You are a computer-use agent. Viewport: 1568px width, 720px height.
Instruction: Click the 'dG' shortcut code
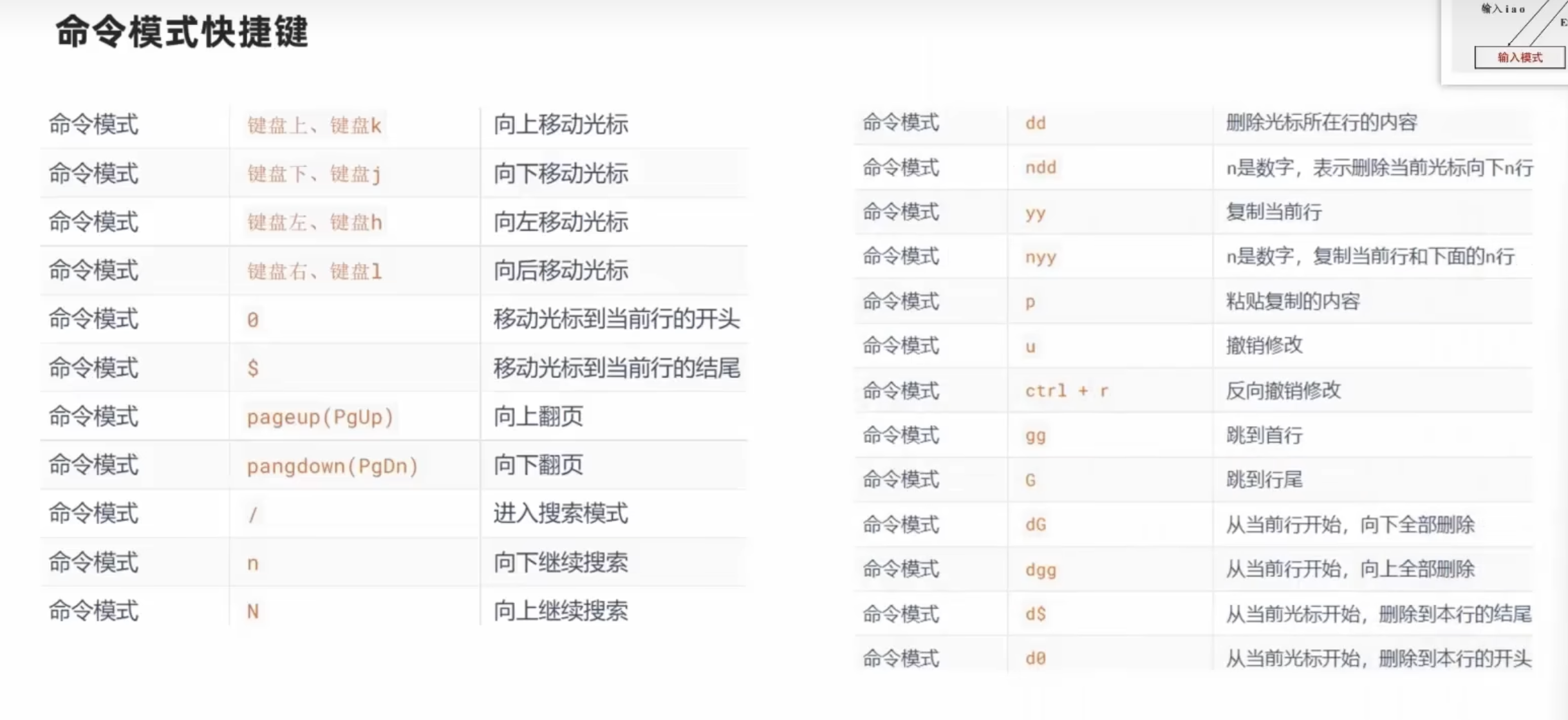coord(1035,525)
